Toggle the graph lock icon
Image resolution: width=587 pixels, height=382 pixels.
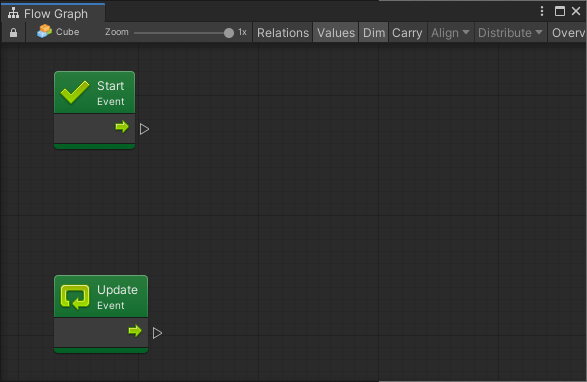click(x=13, y=33)
